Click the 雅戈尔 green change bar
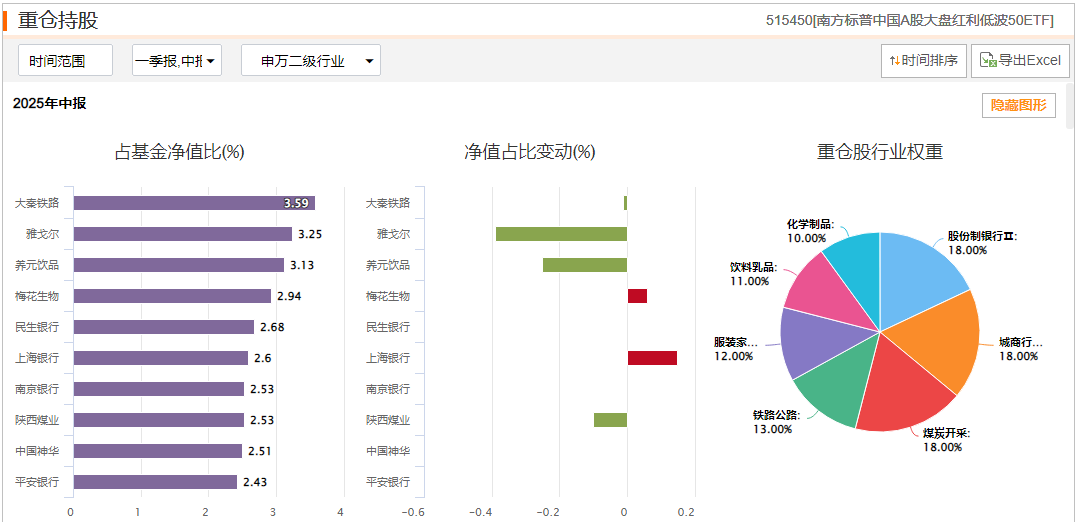The image size is (1077, 522). (561, 234)
